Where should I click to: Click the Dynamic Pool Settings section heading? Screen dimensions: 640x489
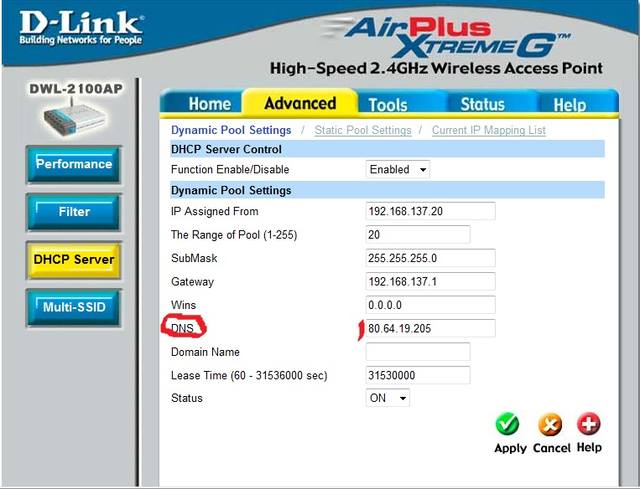[231, 191]
